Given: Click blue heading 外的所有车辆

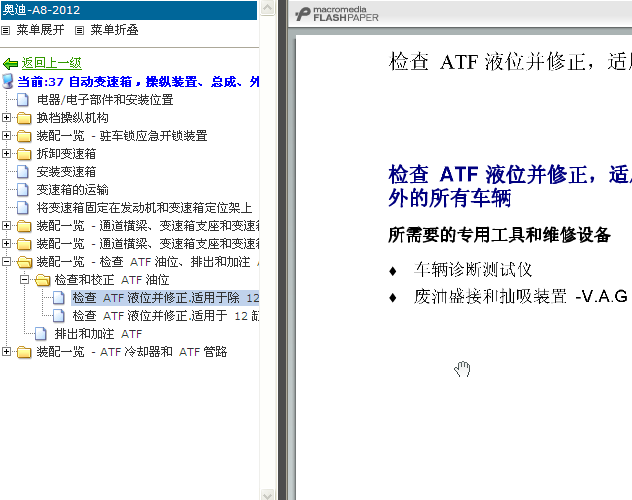Looking at the screenshot, I should [450, 198].
